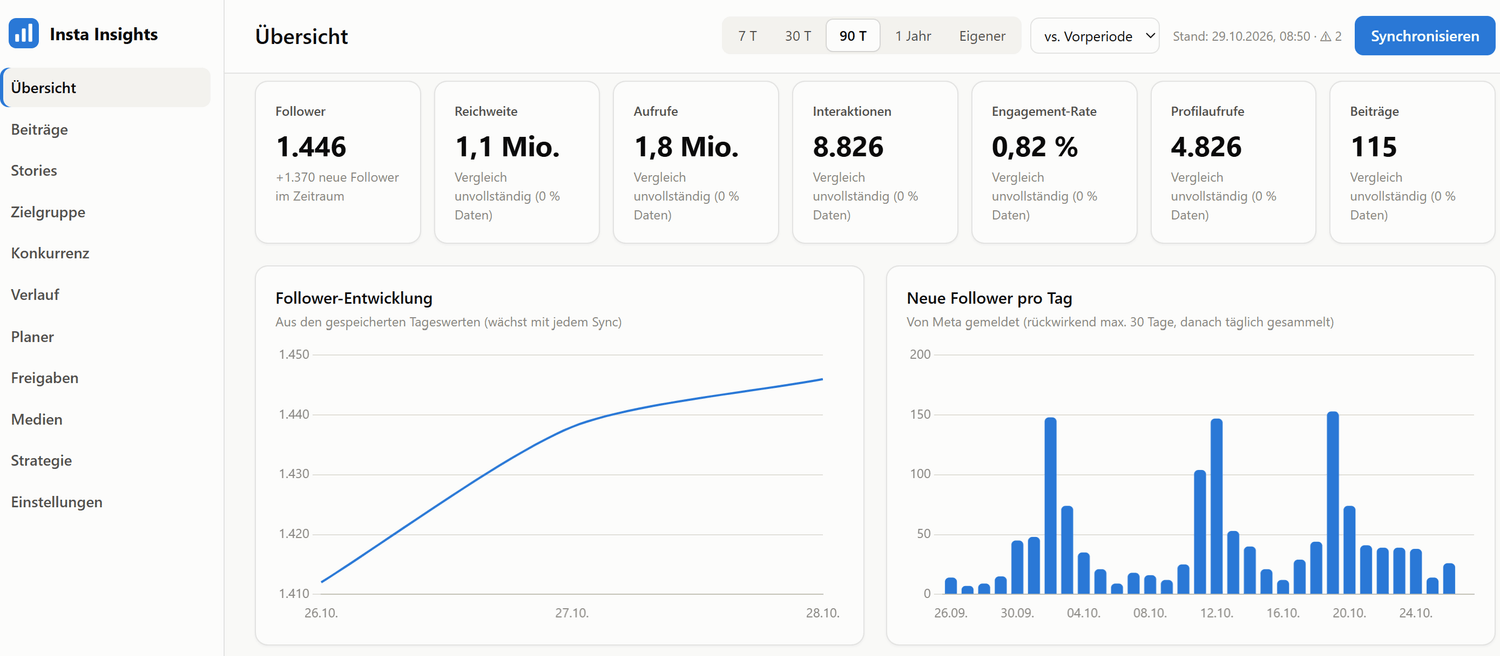
Task: Click the 27.10. x-axis label
Action: click(x=571, y=613)
